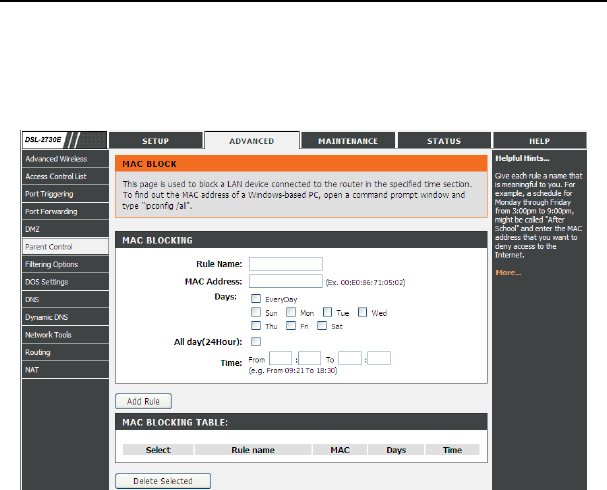Open the SETUP tab

(x=156, y=141)
